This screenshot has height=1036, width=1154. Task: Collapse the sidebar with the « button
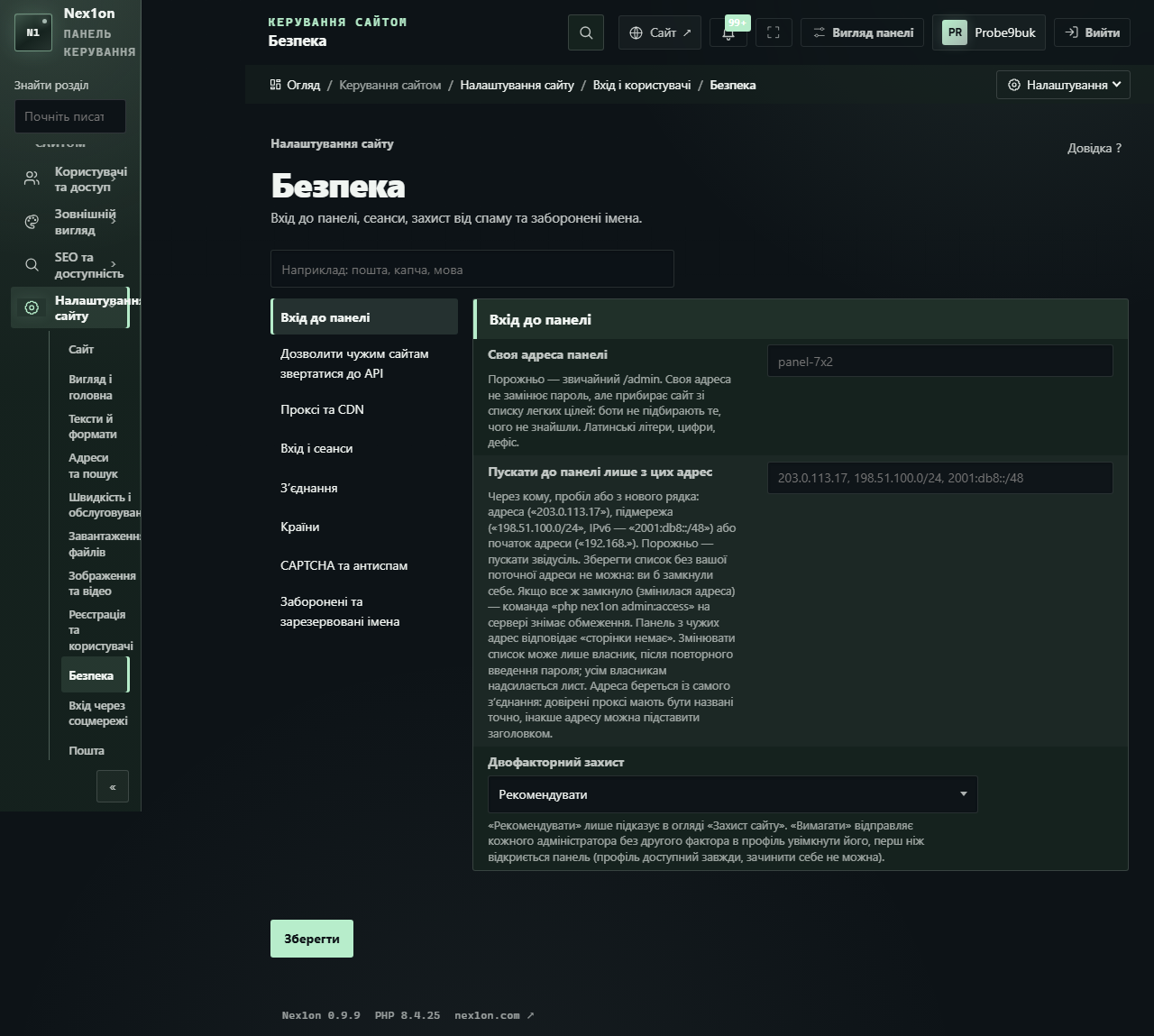click(113, 786)
